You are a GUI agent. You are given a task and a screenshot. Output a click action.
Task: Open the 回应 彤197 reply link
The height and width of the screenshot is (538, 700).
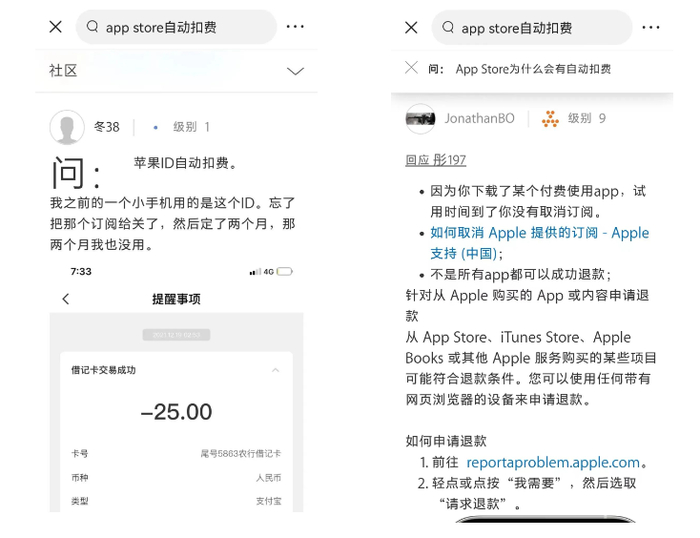tap(436, 160)
